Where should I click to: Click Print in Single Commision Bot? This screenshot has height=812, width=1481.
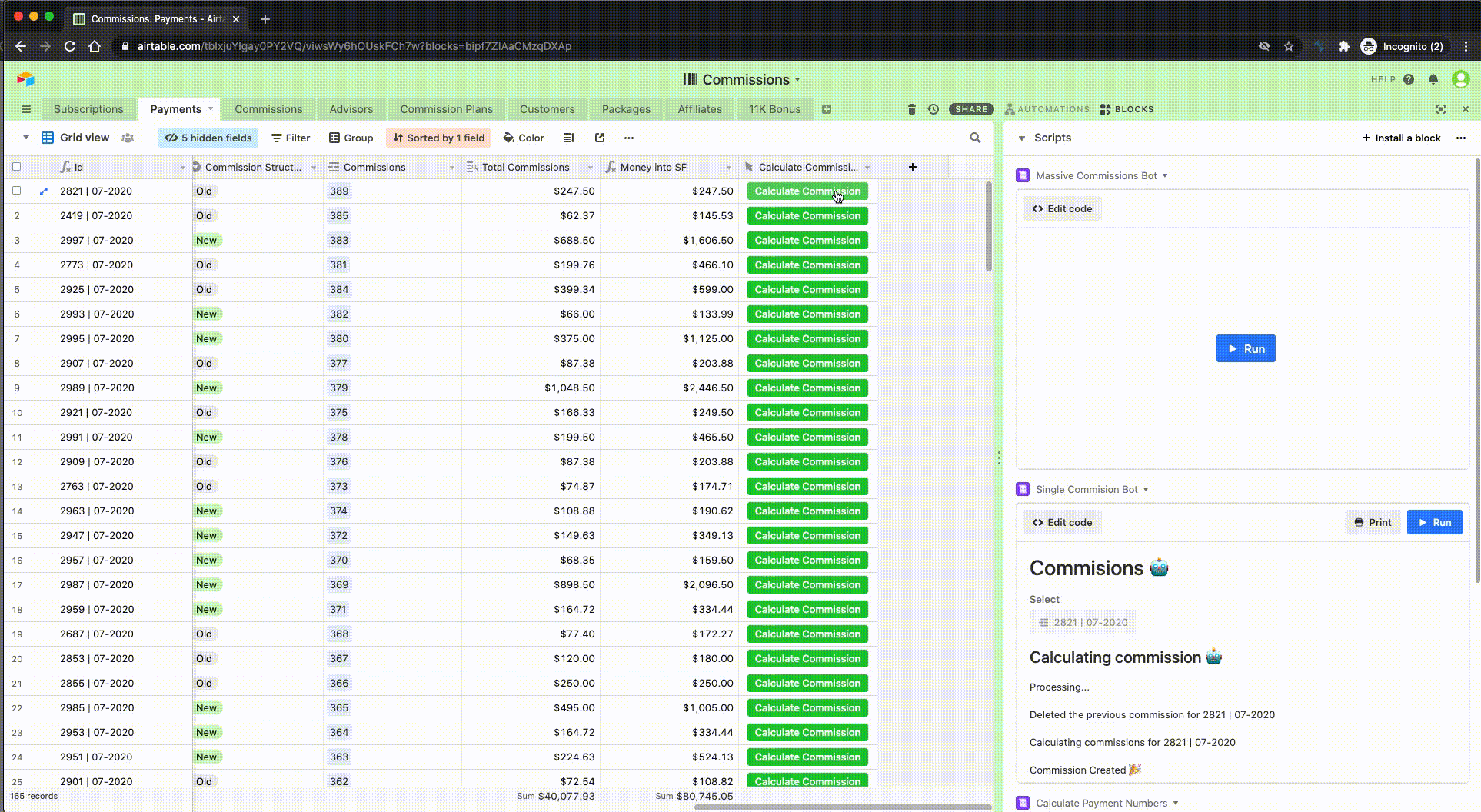point(1373,522)
